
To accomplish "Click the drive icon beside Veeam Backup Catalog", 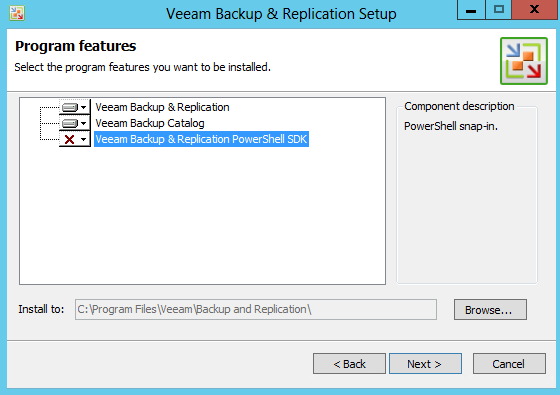I will pos(70,123).
